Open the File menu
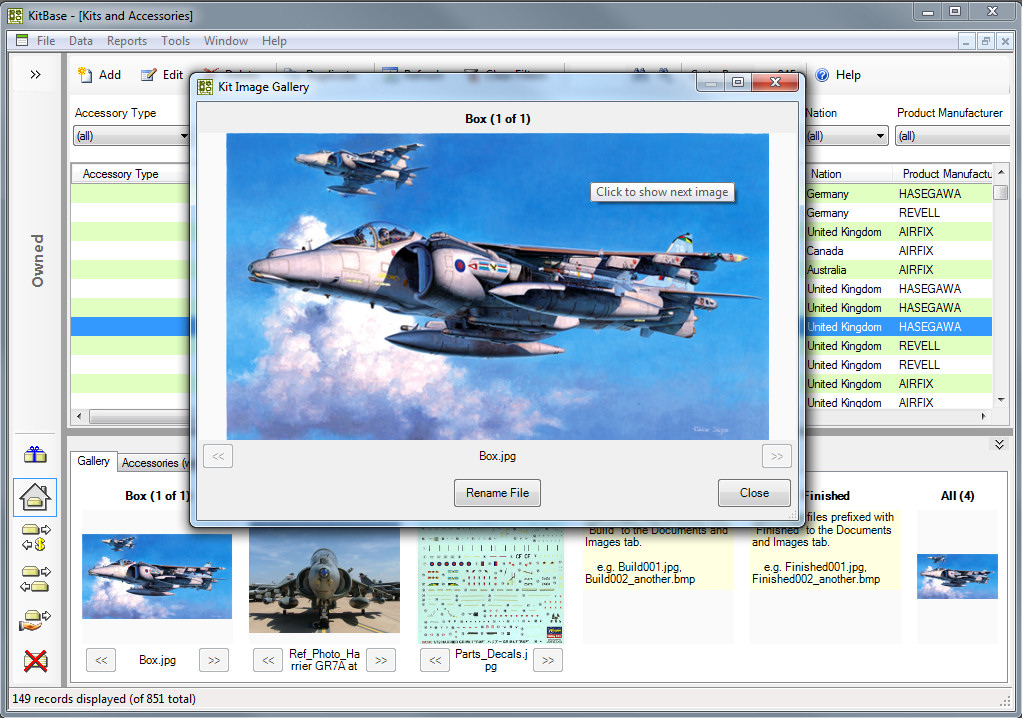The width and height of the screenshot is (1022, 718). click(x=46, y=40)
